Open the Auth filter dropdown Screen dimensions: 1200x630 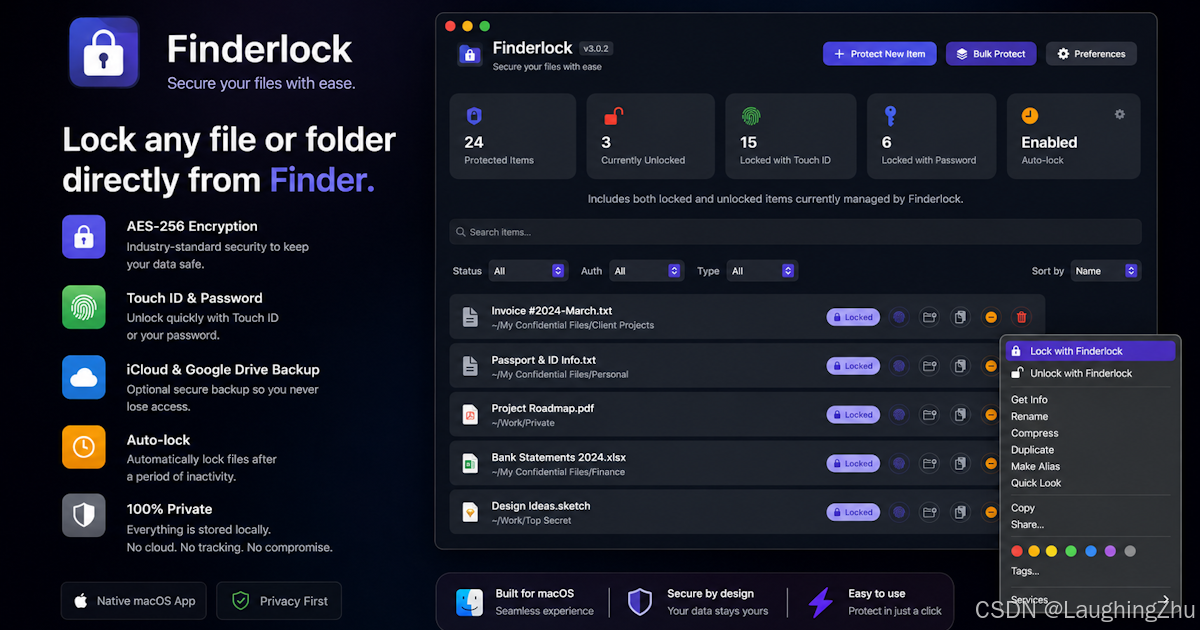coord(646,271)
